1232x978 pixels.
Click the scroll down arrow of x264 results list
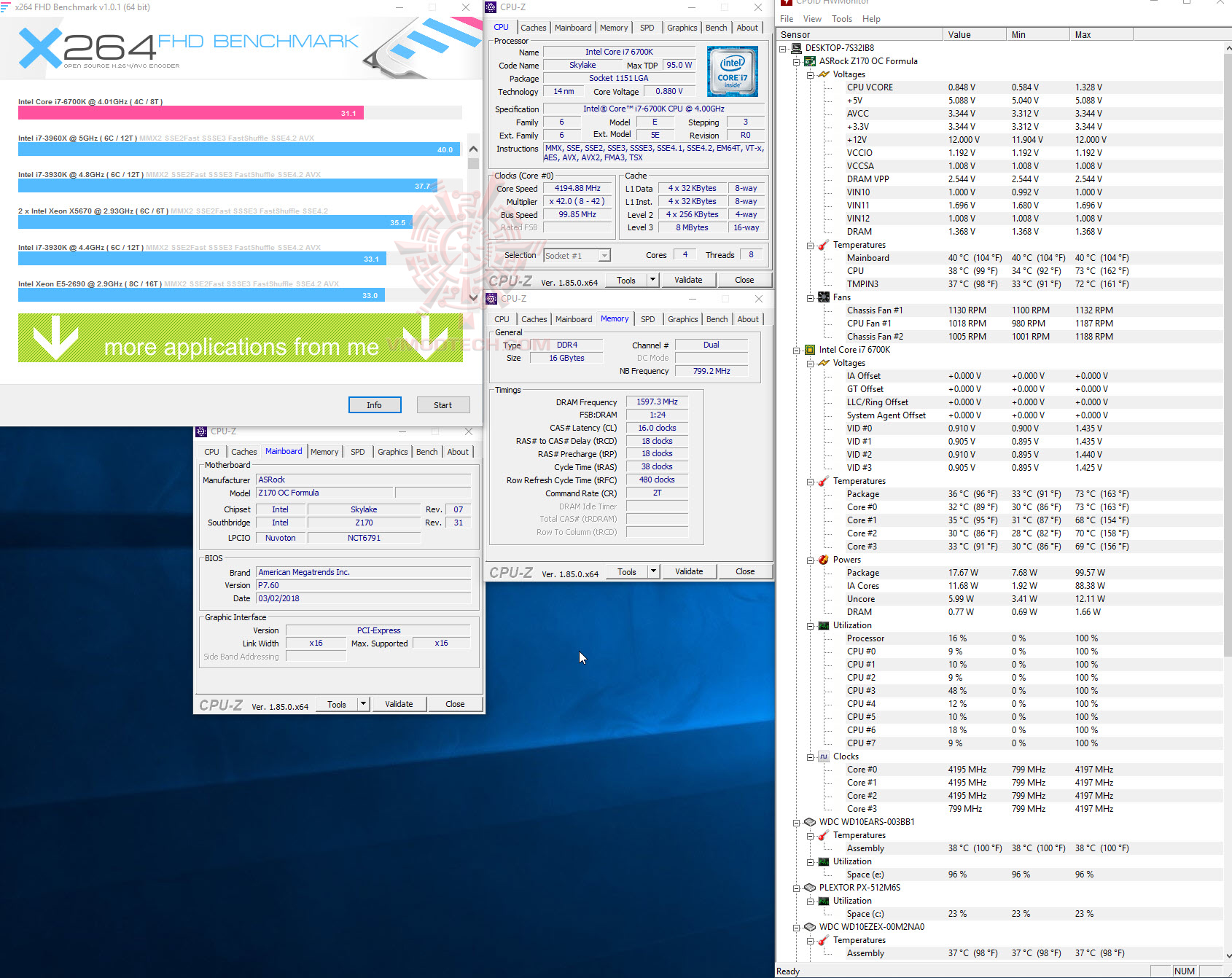(473, 297)
